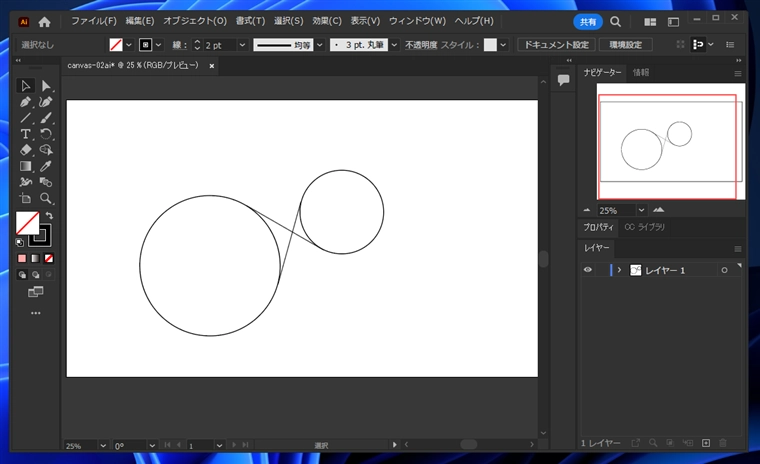The image size is (760, 464).
Task: Select the Shape Builder tool
Action: 46,150
